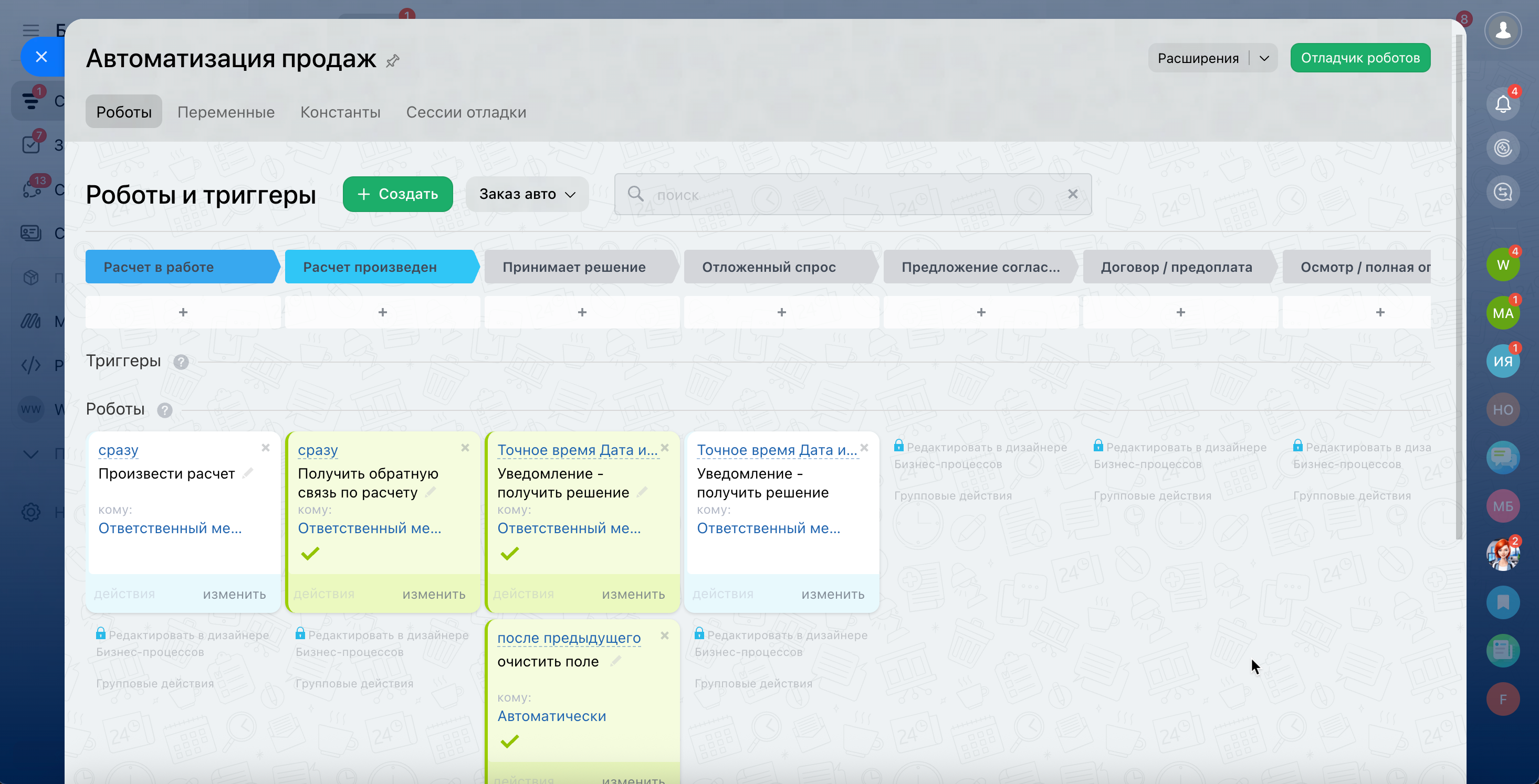This screenshot has width=1539, height=784.
Task: Expand the collapsed left menu chevron
Action: coord(31,454)
